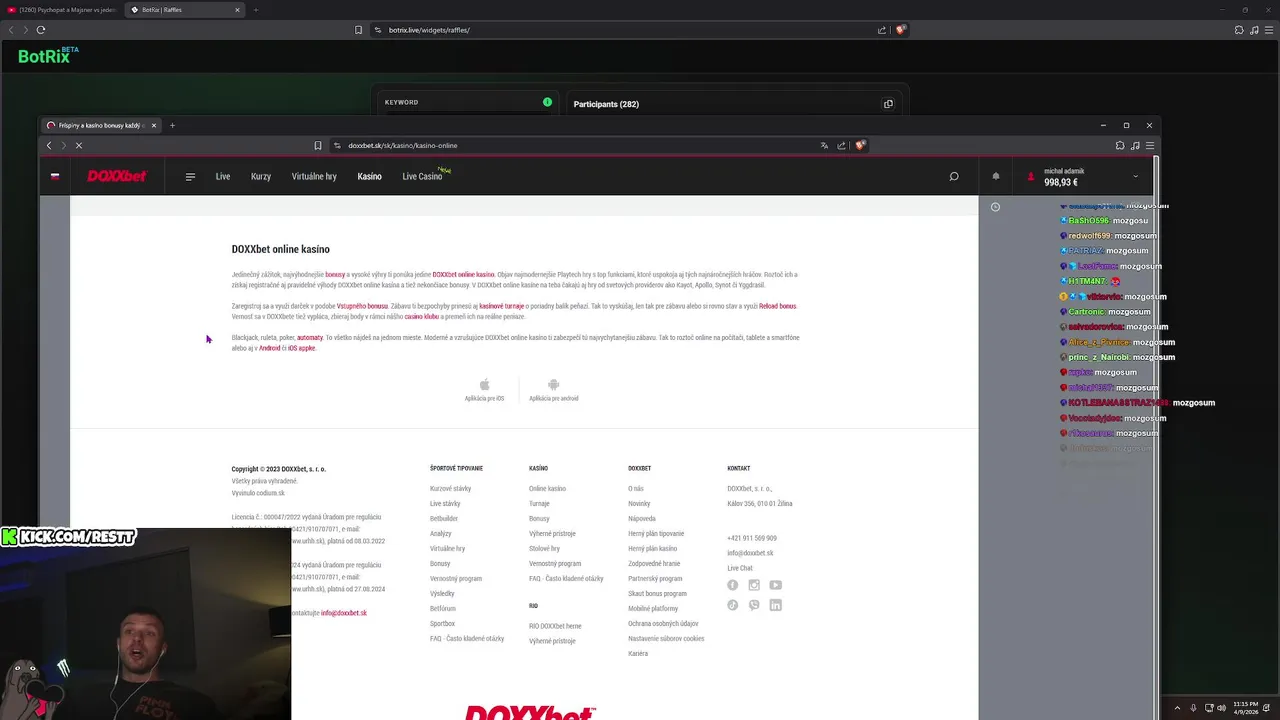The image size is (1280, 720).
Task: Open the Live Casino menu item
Action: pos(422,177)
